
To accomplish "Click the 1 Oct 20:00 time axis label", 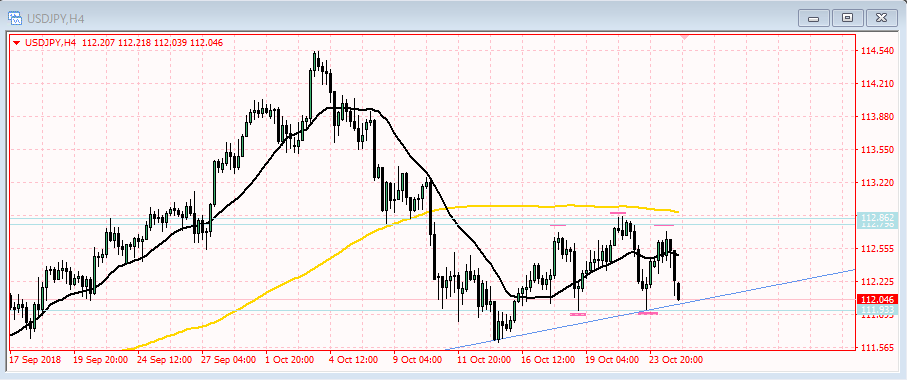I will 290,359.
